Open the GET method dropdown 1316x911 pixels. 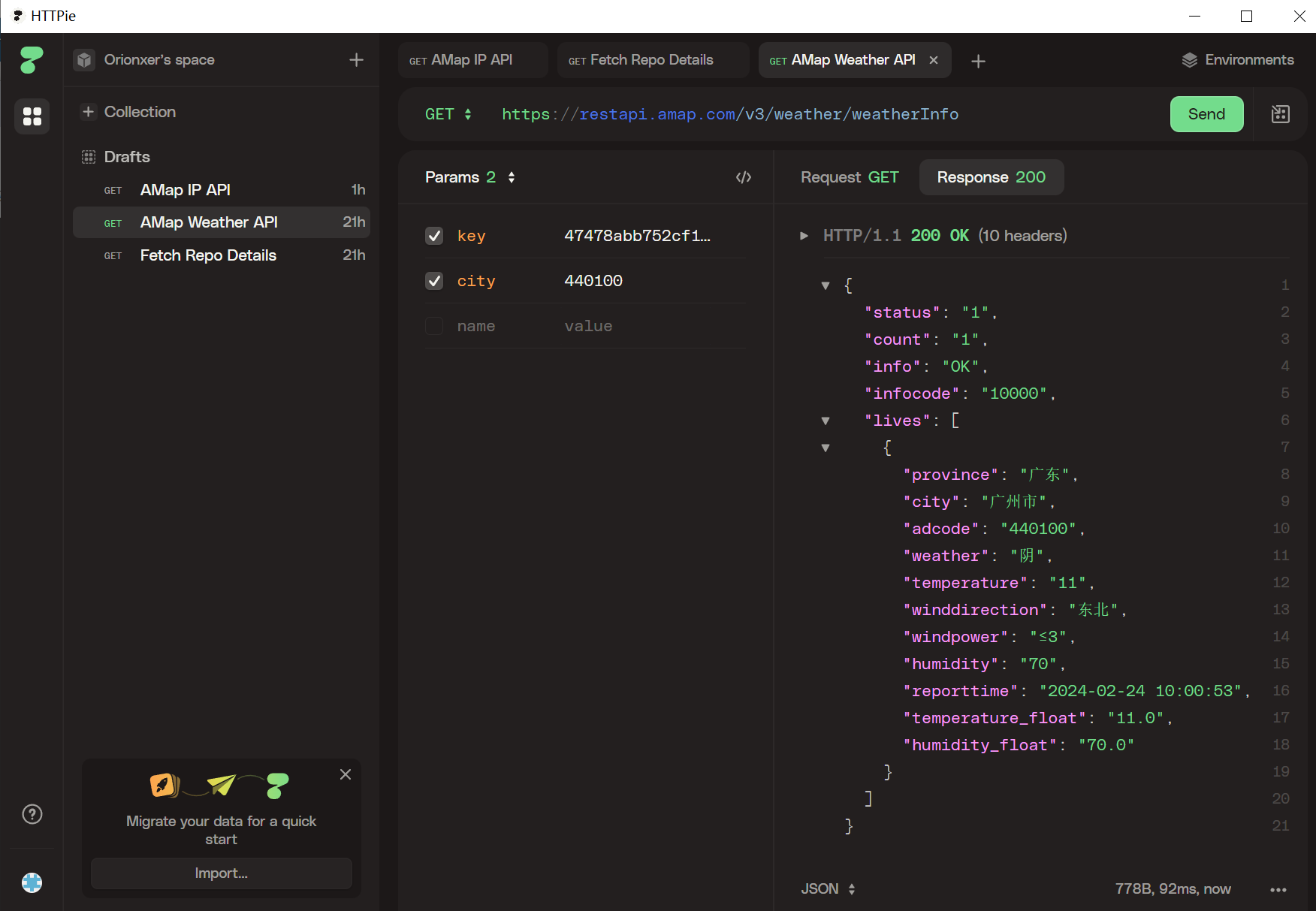448,114
